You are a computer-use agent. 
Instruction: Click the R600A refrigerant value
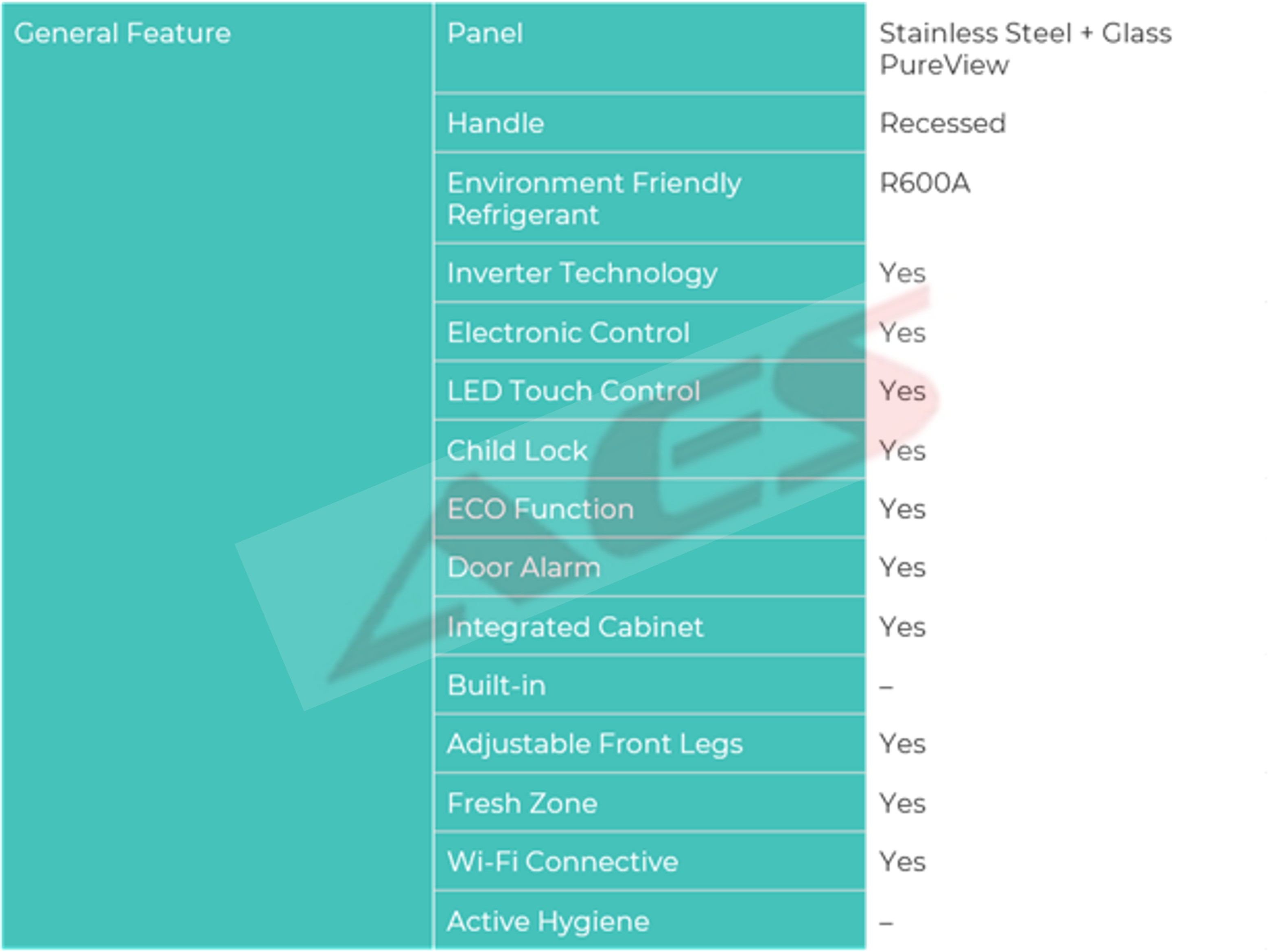pyautogui.click(x=925, y=184)
